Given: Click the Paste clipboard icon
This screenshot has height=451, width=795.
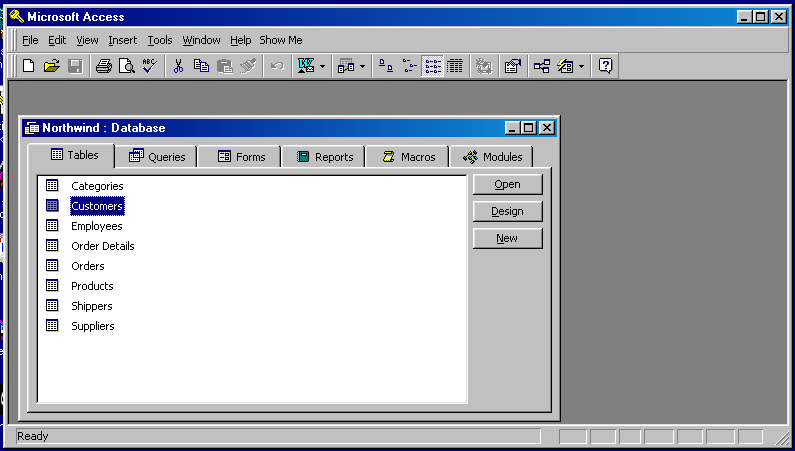Looking at the screenshot, I should tap(225, 66).
